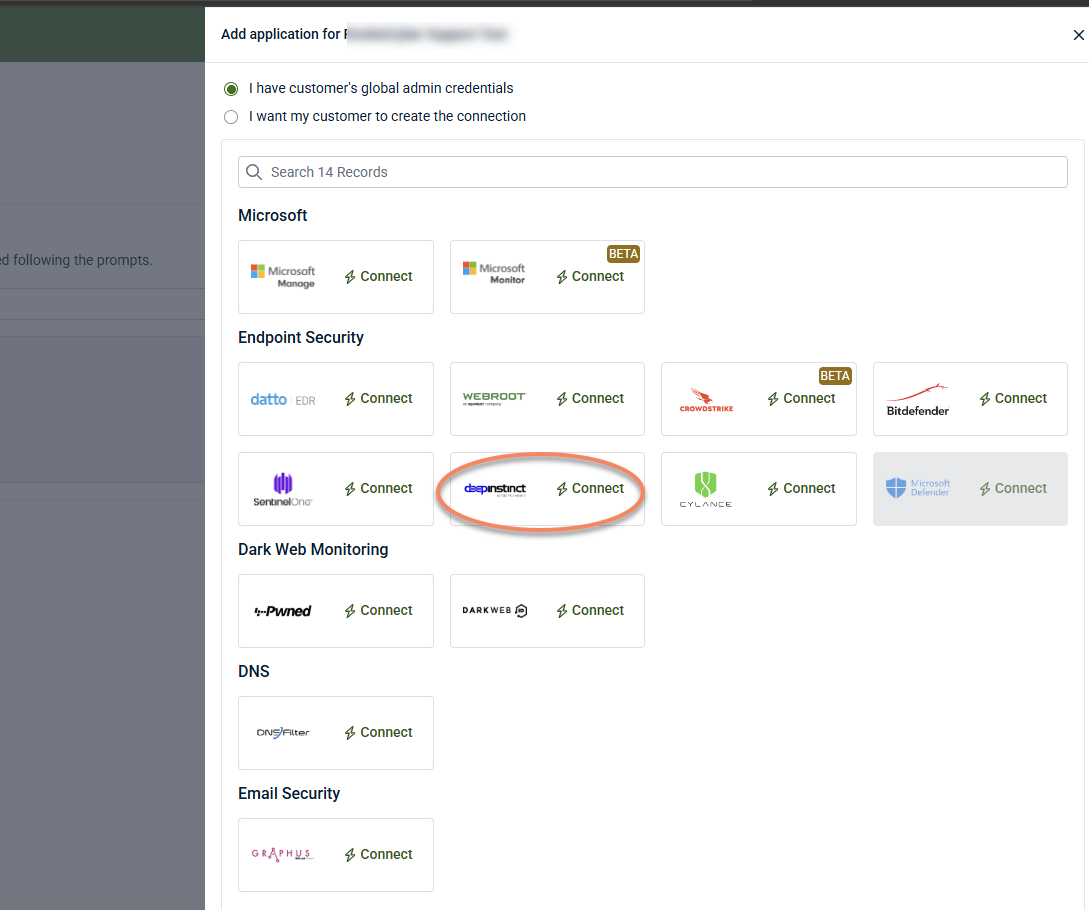Connect Microsoft Manage

click(x=379, y=276)
